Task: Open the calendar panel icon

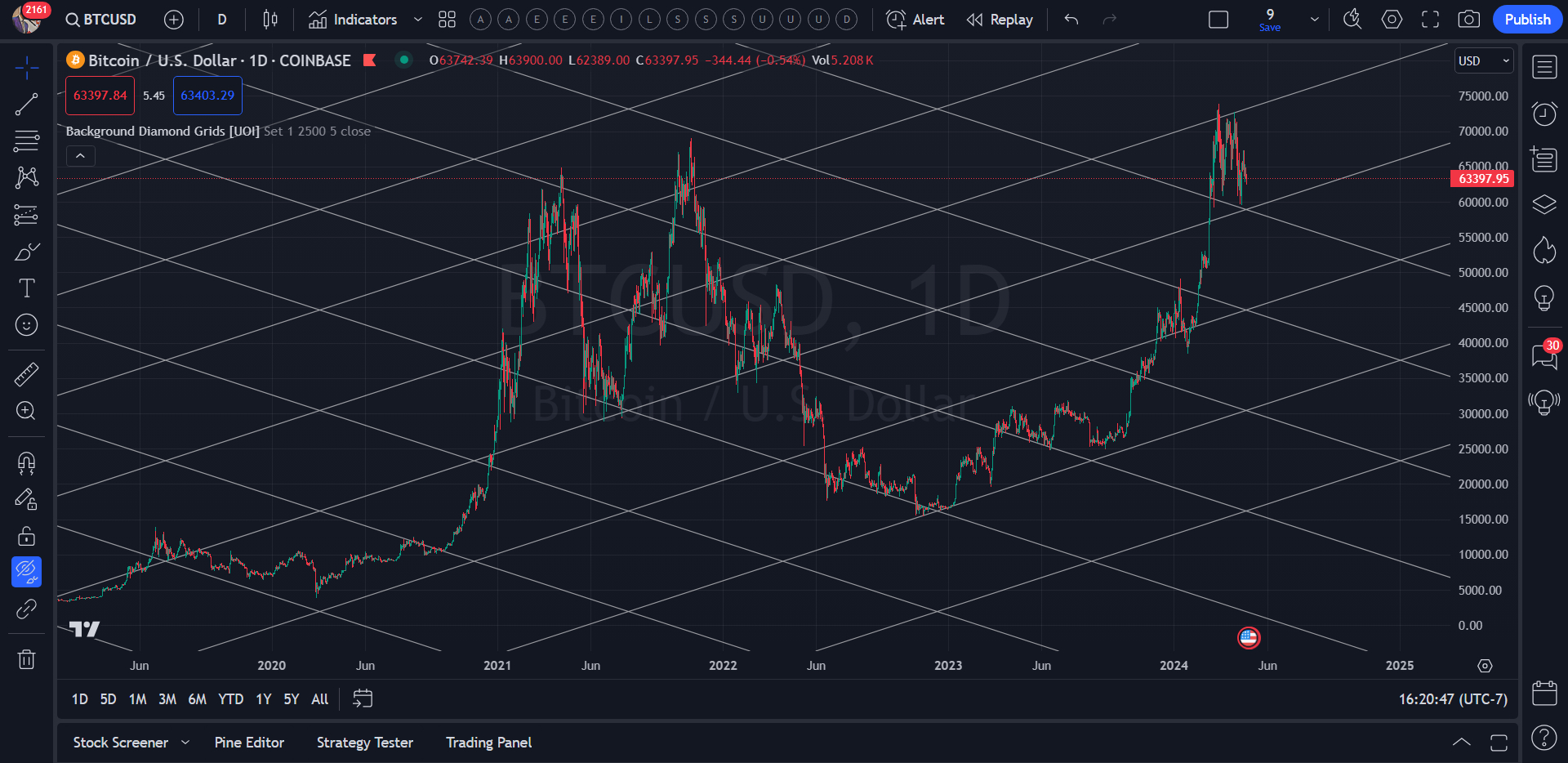Action: coord(1543,693)
